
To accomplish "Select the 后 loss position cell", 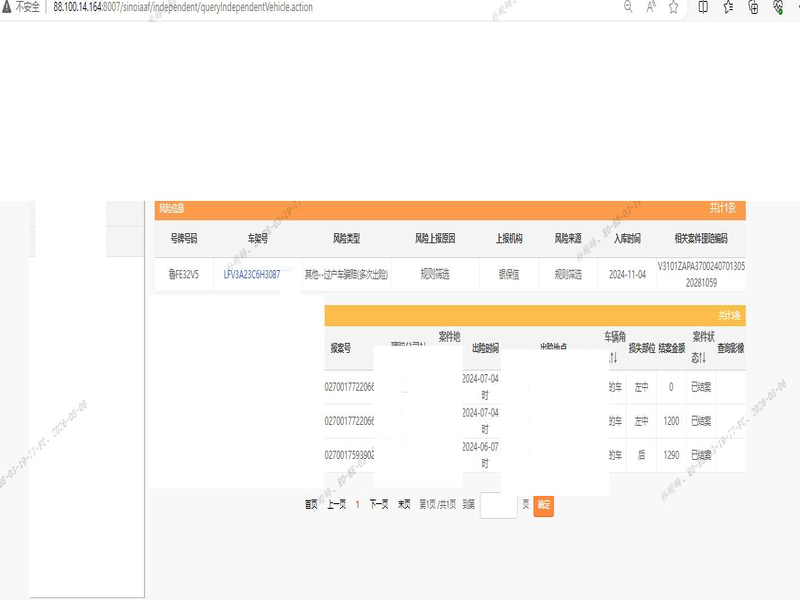I will [x=641, y=455].
